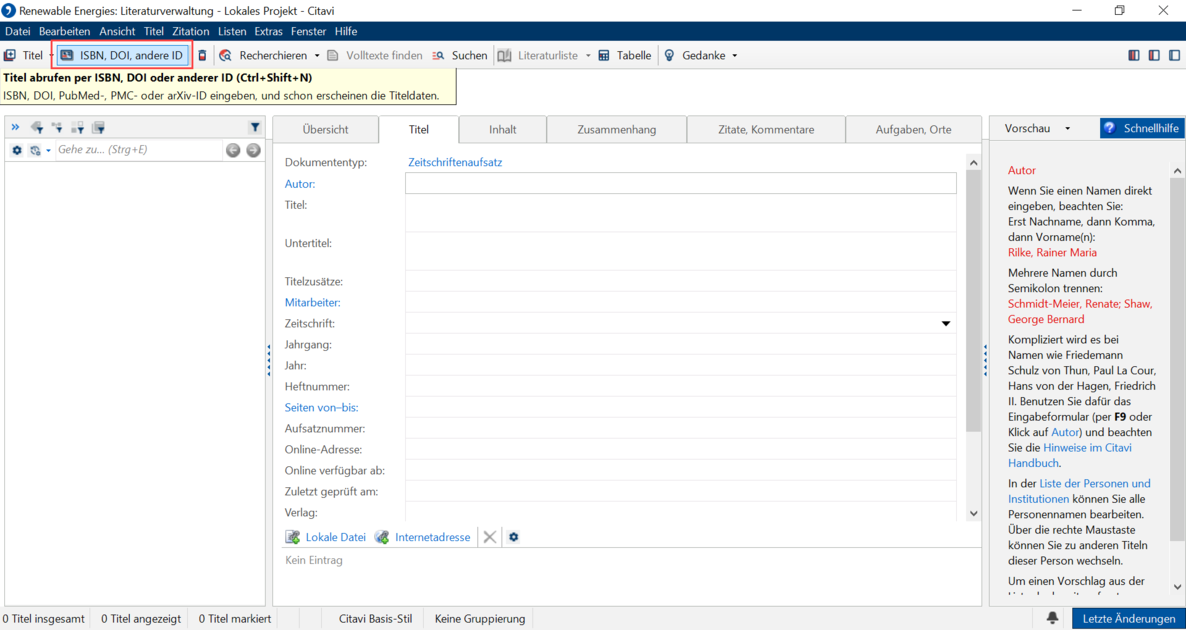Click the ISBN, DOI, andere ID button
1186x630 pixels.
coord(123,55)
